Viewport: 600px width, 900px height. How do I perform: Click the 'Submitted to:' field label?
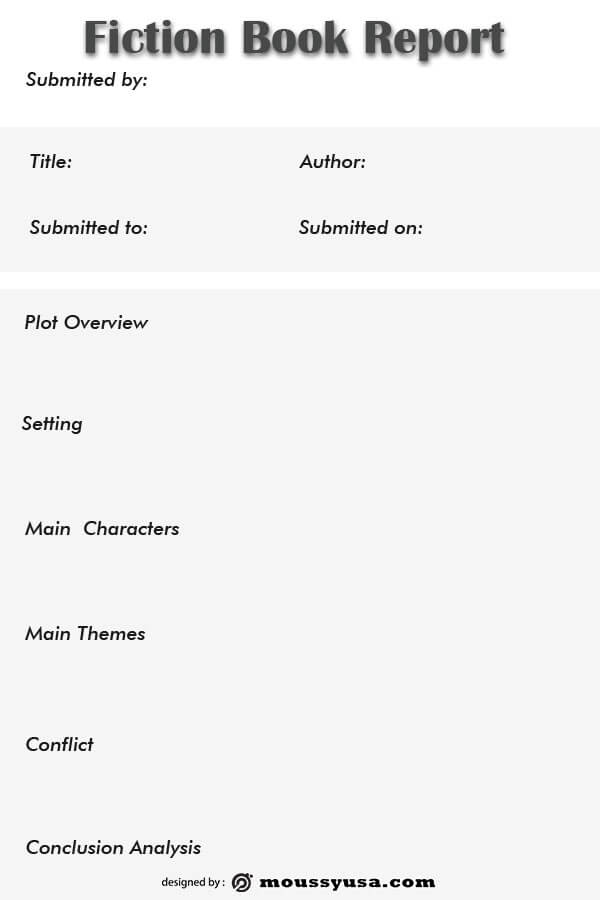[89, 227]
